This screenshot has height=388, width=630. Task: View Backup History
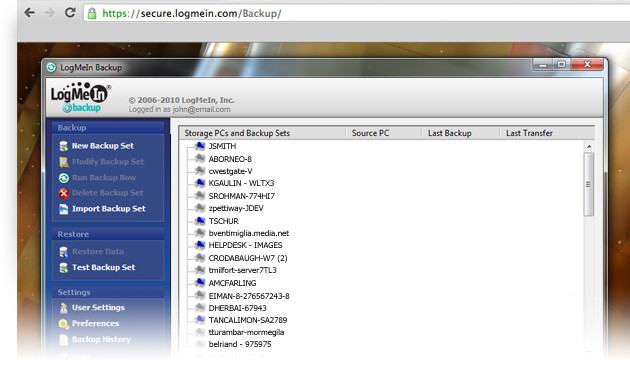point(101,339)
